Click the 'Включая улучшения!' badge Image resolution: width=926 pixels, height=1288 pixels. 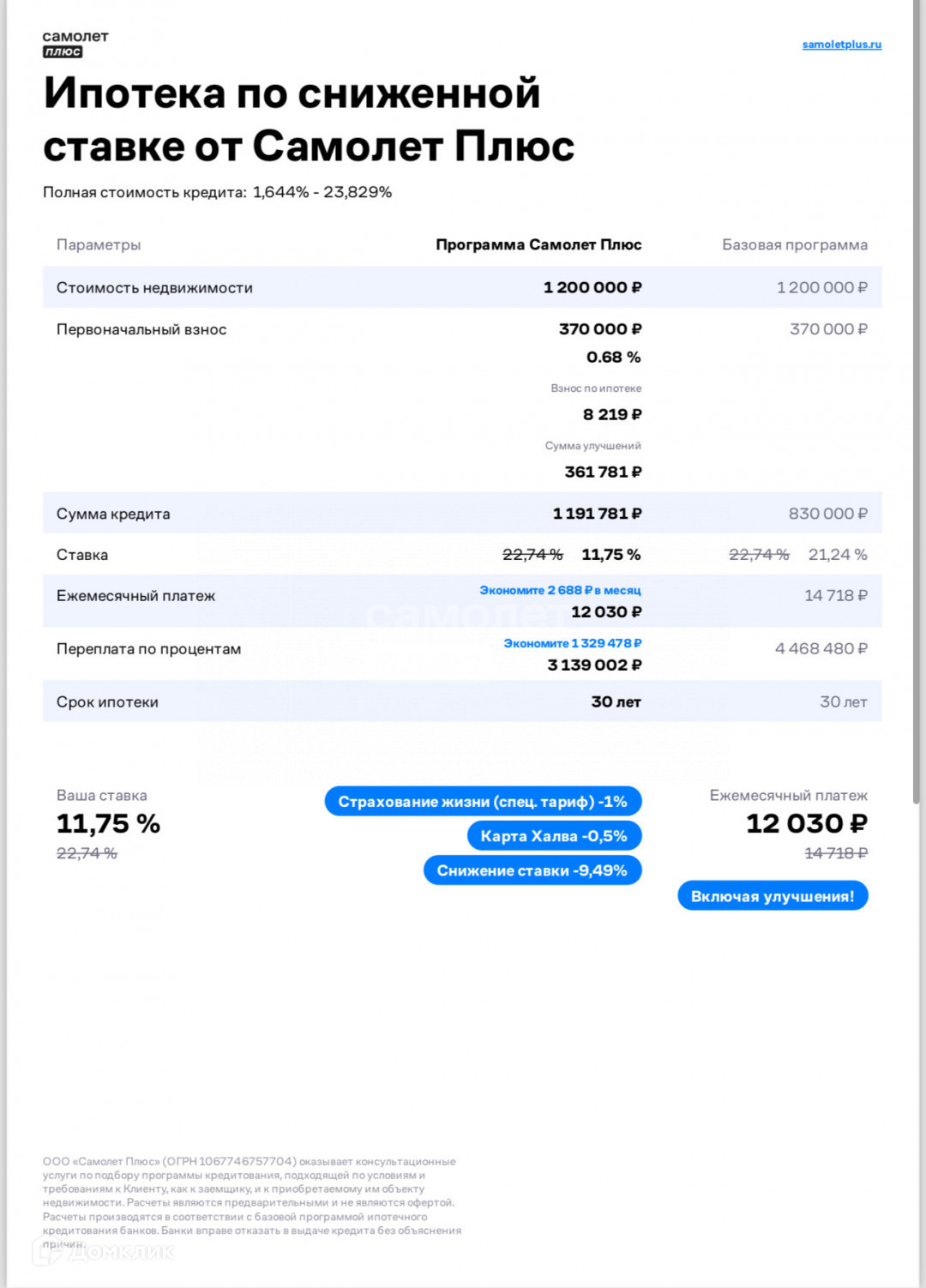773,896
